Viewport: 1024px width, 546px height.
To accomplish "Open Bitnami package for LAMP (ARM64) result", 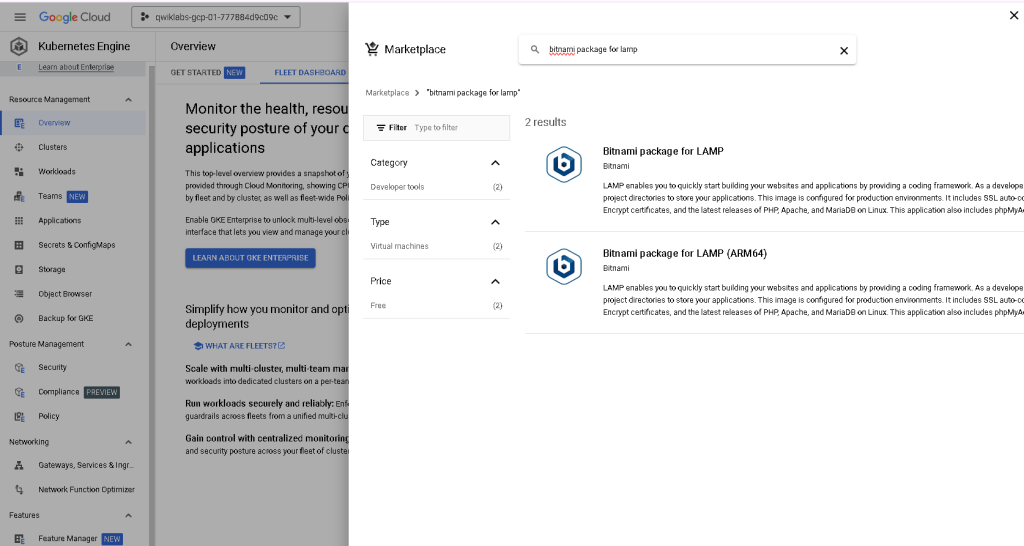I will [x=684, y=253].
